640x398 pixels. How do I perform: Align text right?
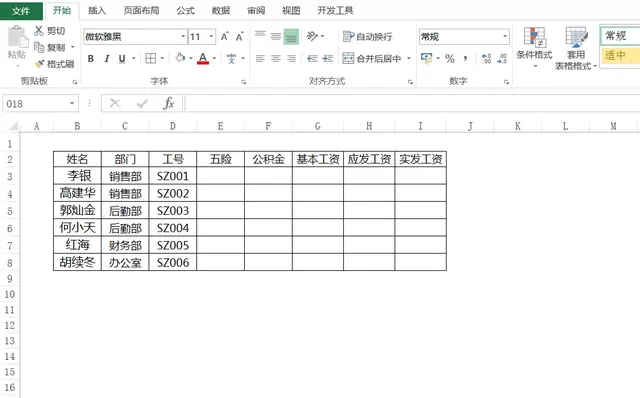(x=291, y=59)
